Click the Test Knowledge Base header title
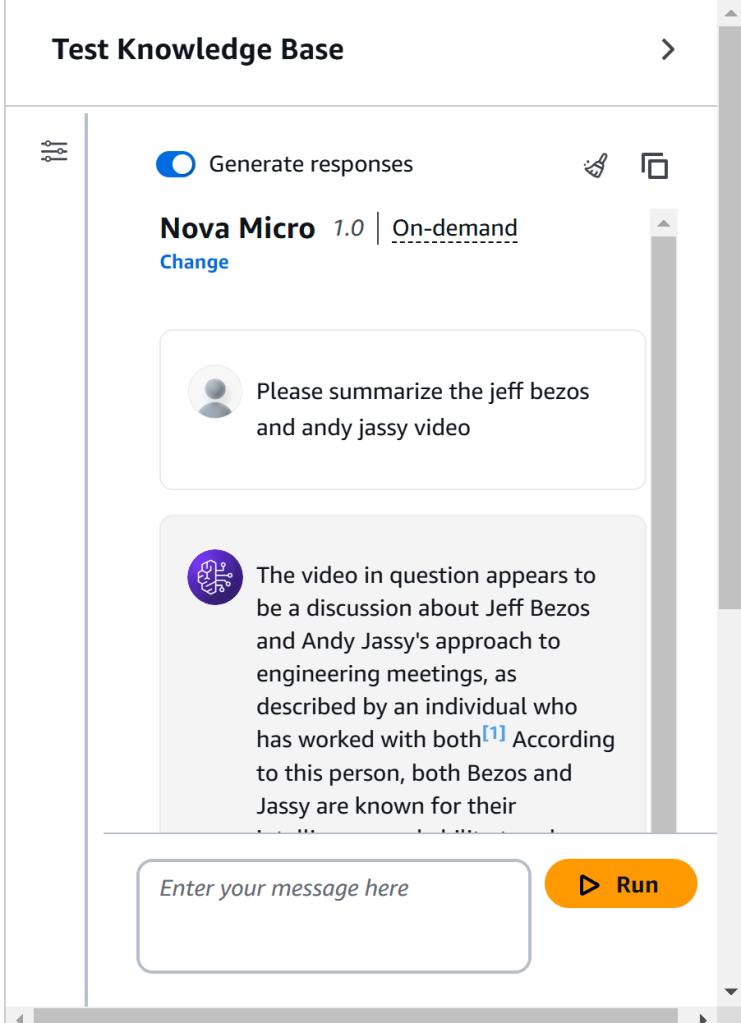This screenshot has width=741, height=1023. (198, 50)
